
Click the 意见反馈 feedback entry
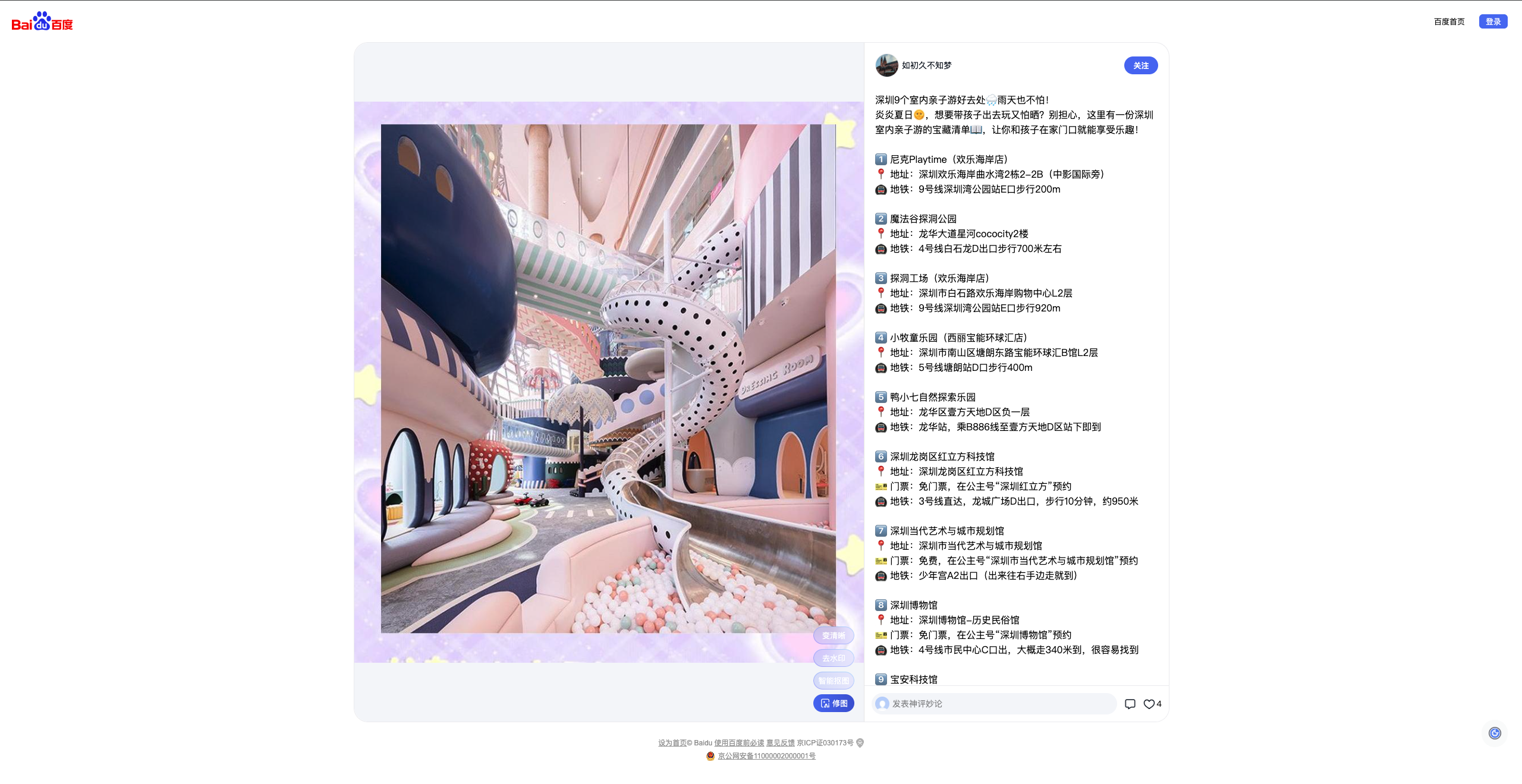pos(780,742)
